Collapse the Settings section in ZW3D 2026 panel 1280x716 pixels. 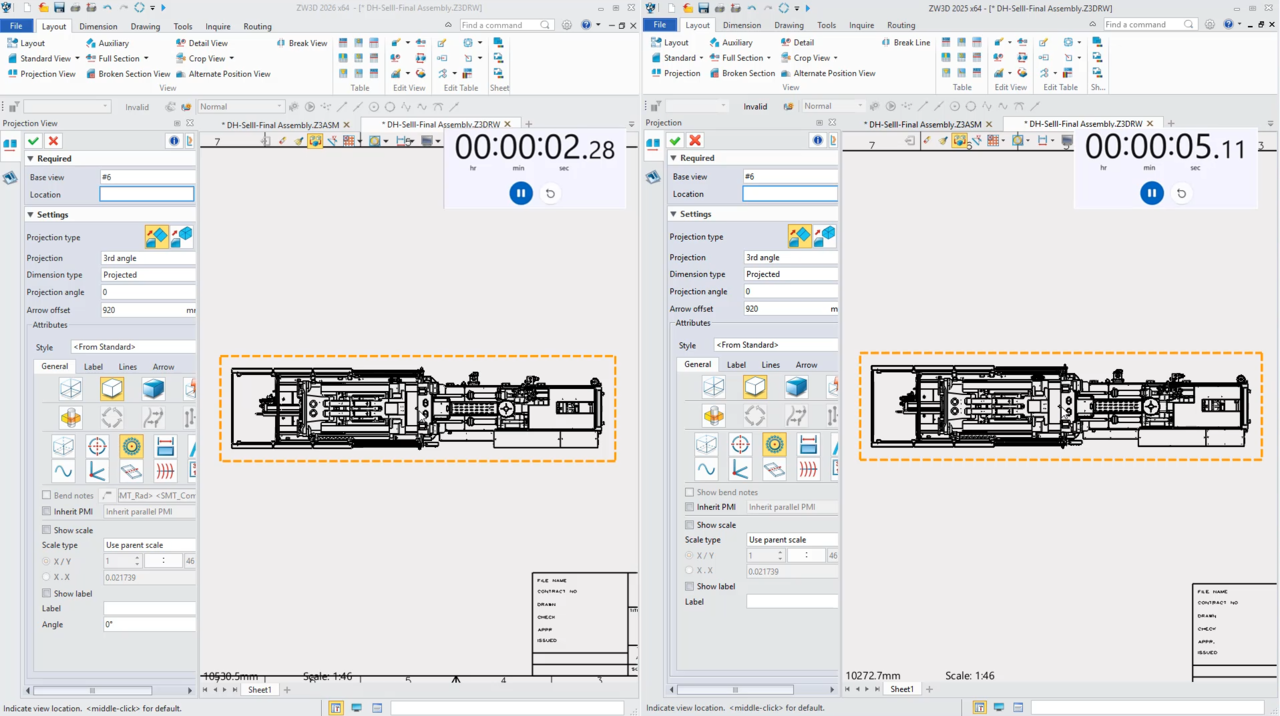click(x=31, y=215)
